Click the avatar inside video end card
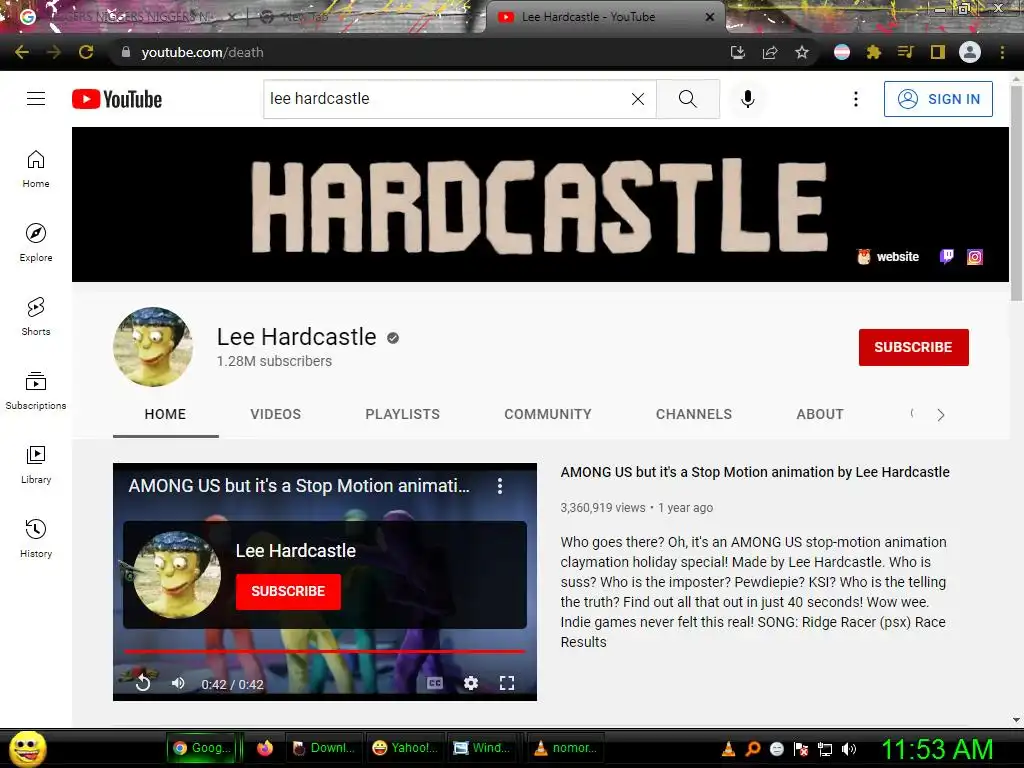 click(177, 575)
